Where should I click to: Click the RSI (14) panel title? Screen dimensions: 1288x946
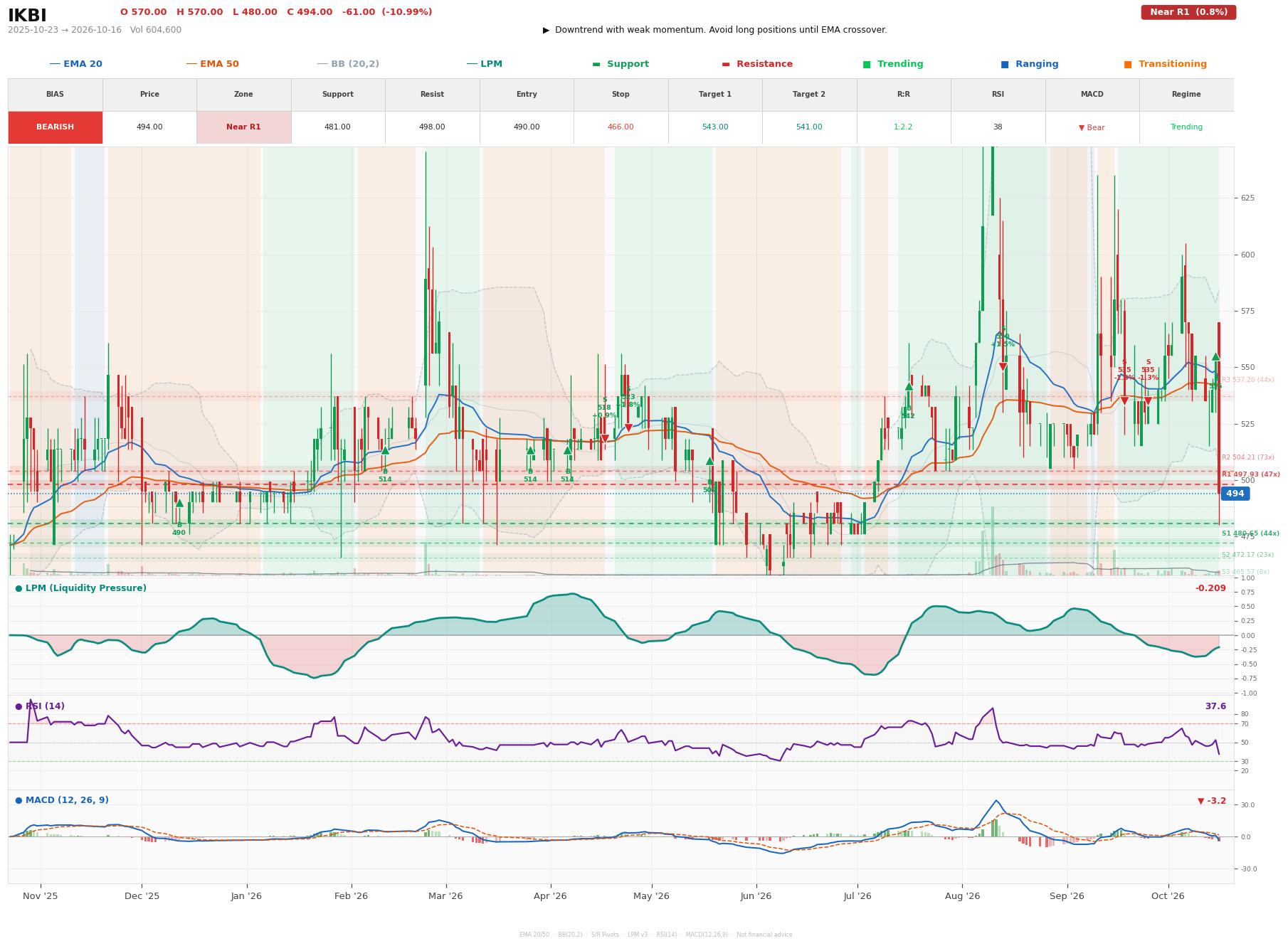point(40,706)
